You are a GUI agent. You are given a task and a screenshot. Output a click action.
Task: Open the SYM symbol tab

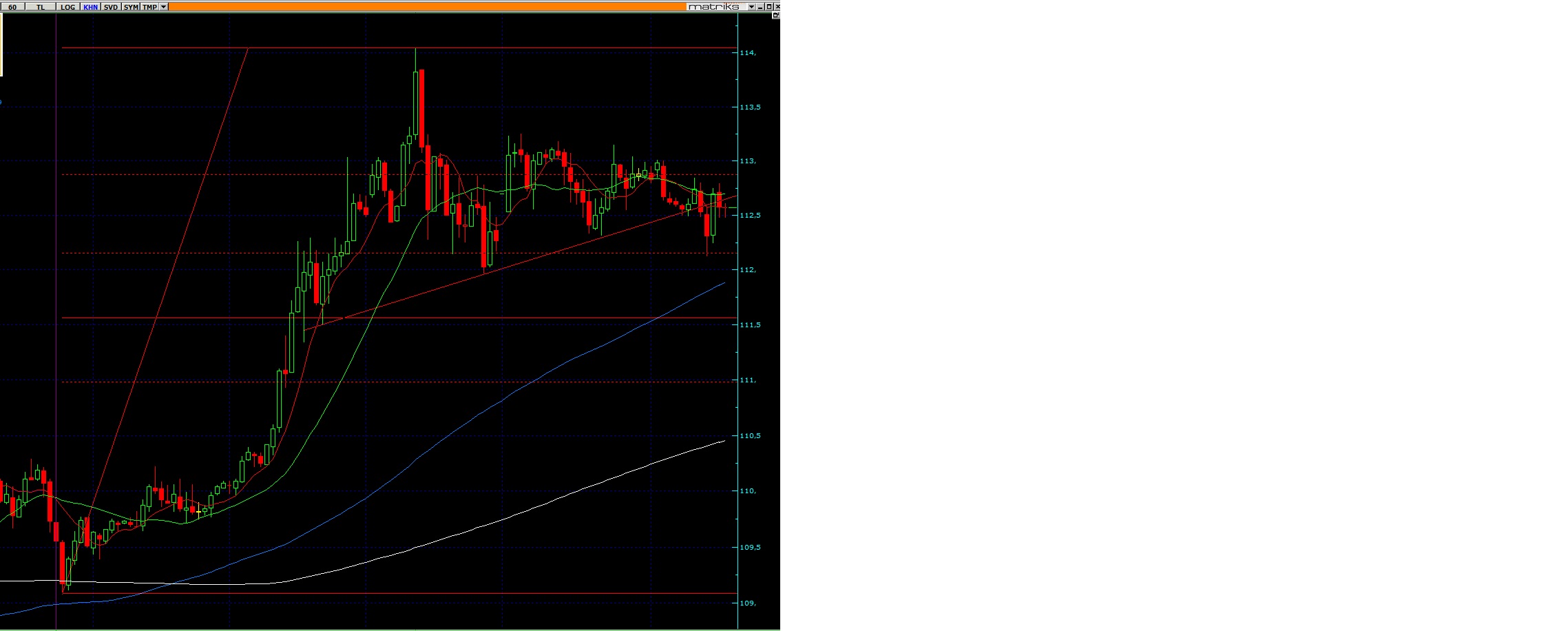[131, 7]
